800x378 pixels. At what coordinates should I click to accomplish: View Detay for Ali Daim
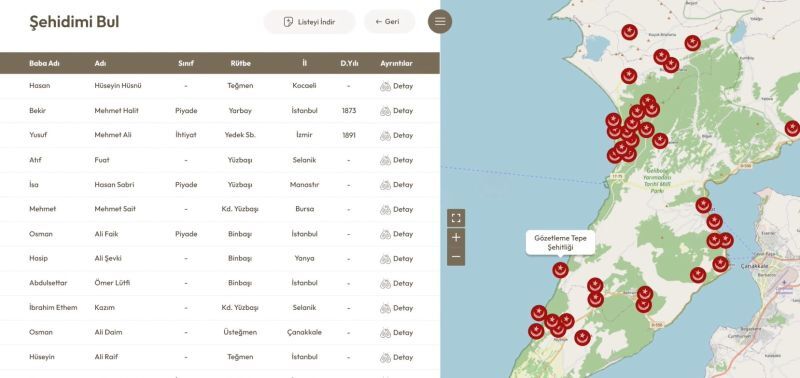point(396,333)
